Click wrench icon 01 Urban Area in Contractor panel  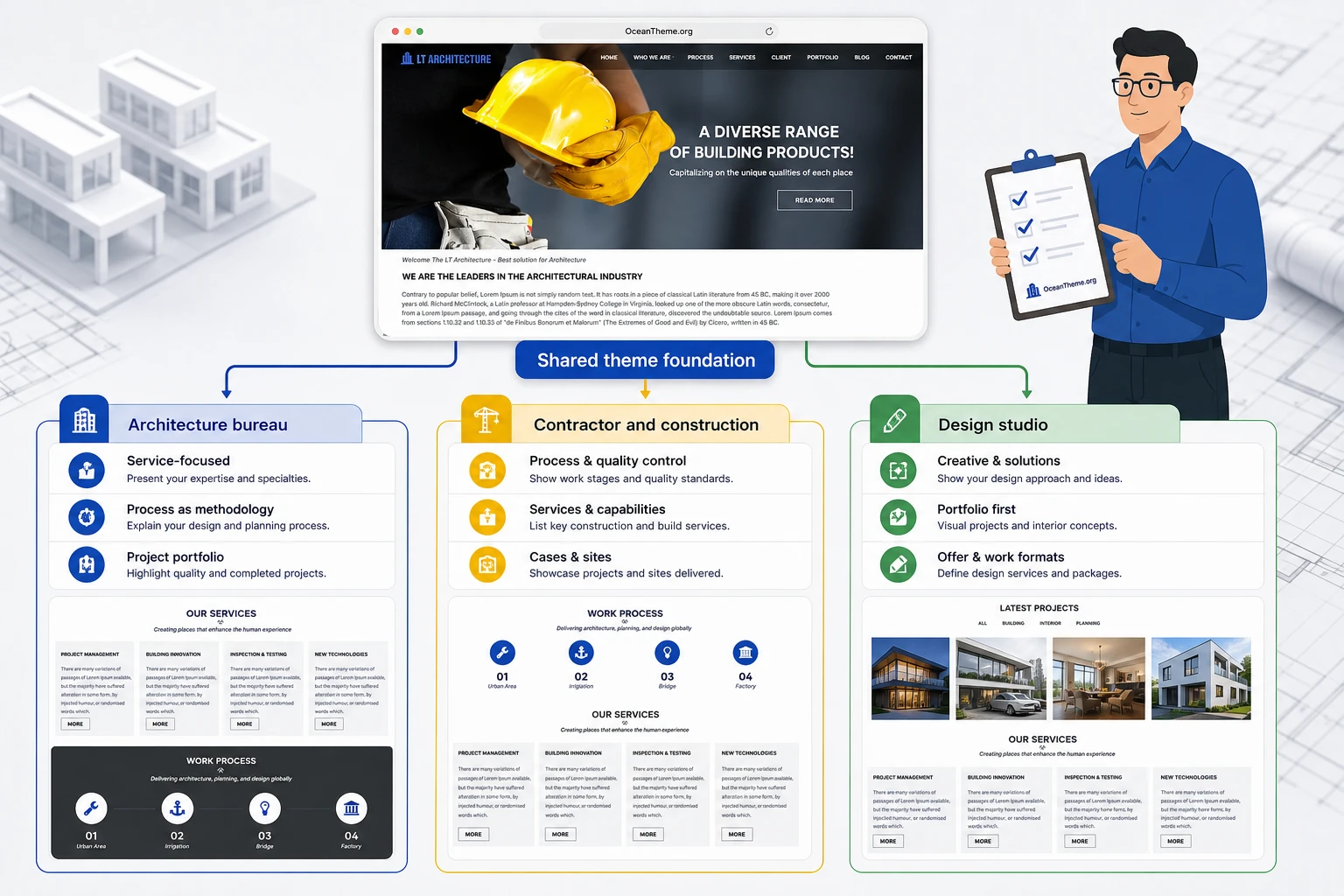[502, 653]
